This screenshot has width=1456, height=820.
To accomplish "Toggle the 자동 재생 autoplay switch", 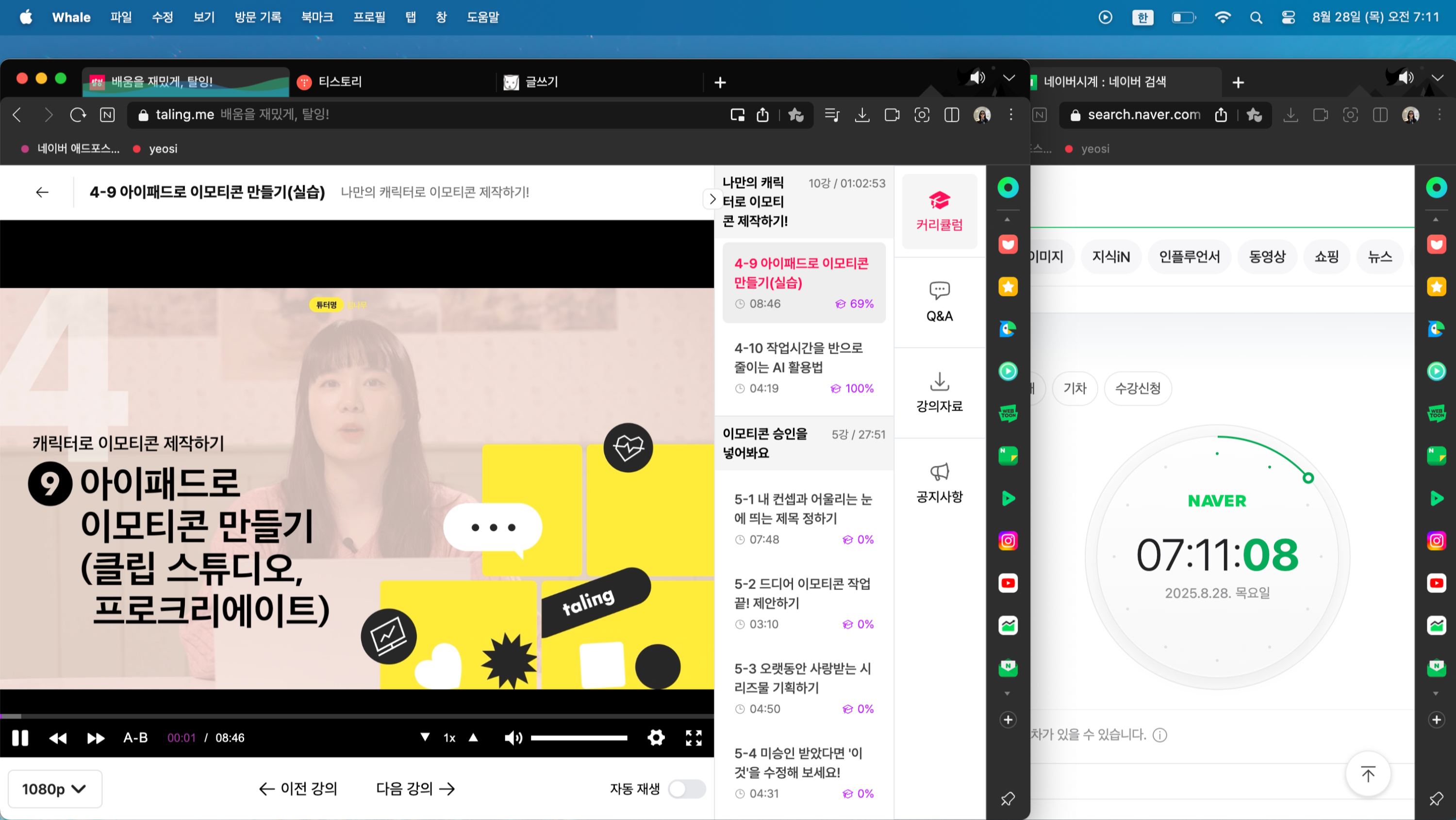I will (x=686, y=788).
